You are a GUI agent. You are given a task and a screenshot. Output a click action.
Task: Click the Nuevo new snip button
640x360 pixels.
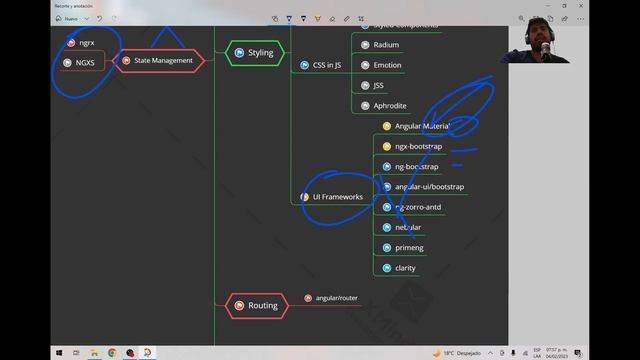point(67,19)
